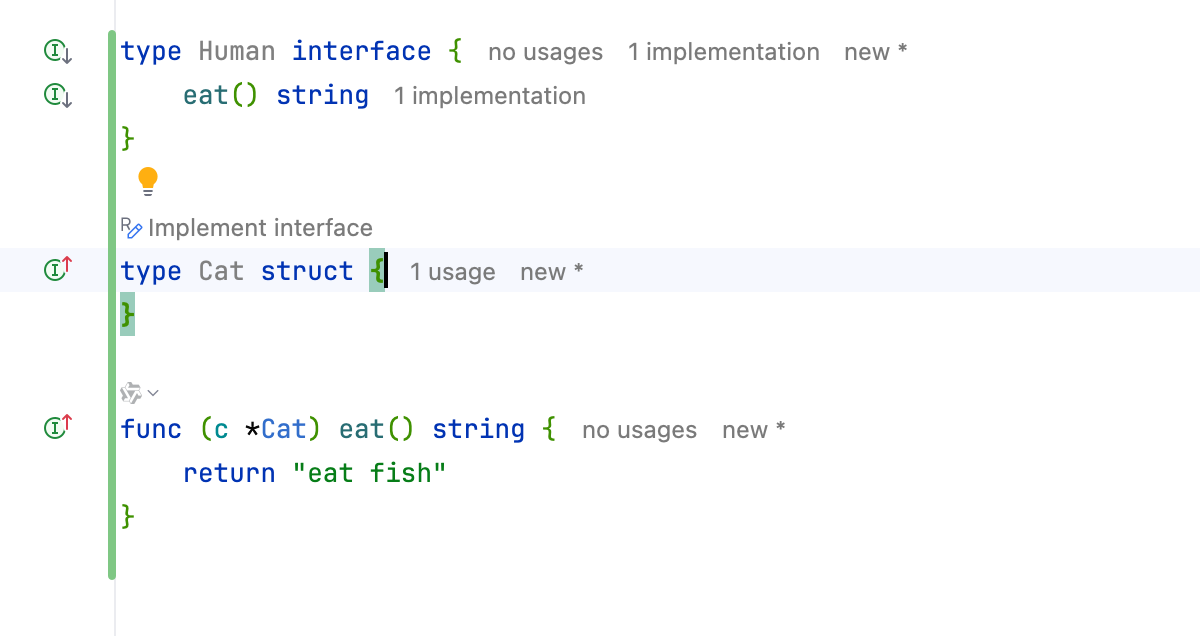Click the gutter icon beside func eat() method
Image resolution: width=1200 pixels, height=636 pixels.
tap(58, 428)
